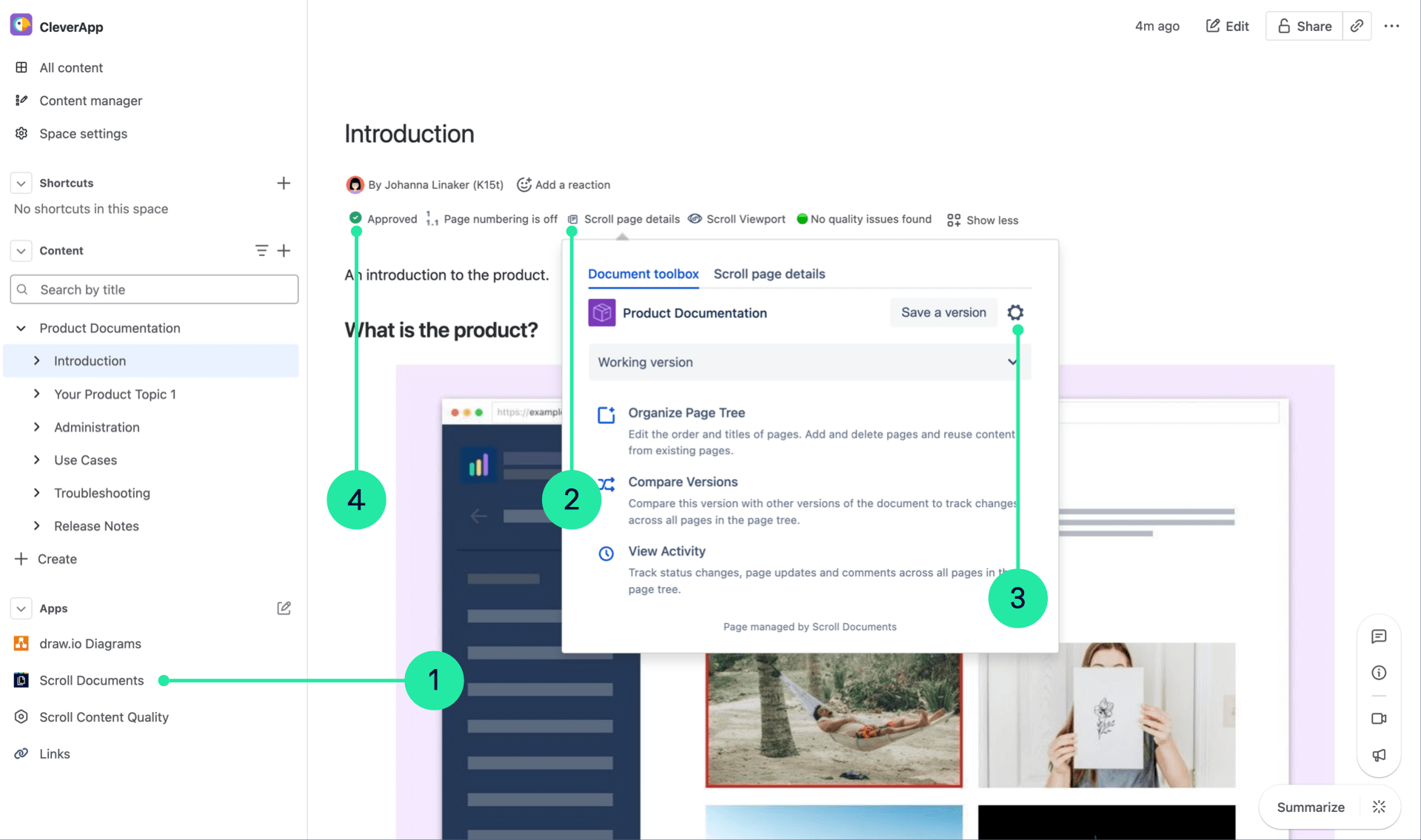Click the edit pencil icon next to Apps
The width and height of the screenshot is (1421, 840).
click(x=284, y=608)
